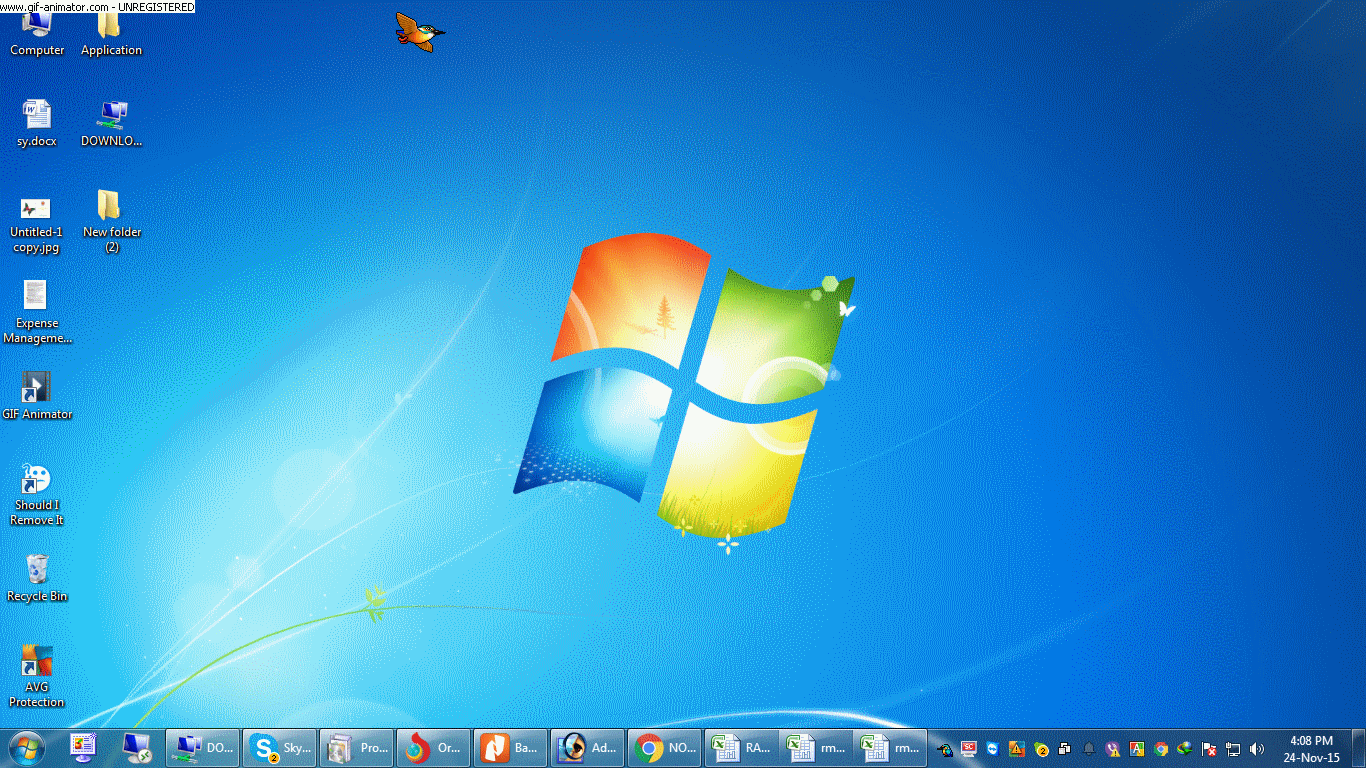The width and height of the screenshot is (1366, 768).
Task: Select the sy.docx Word document icon
Action: click(x=37, y=124)
